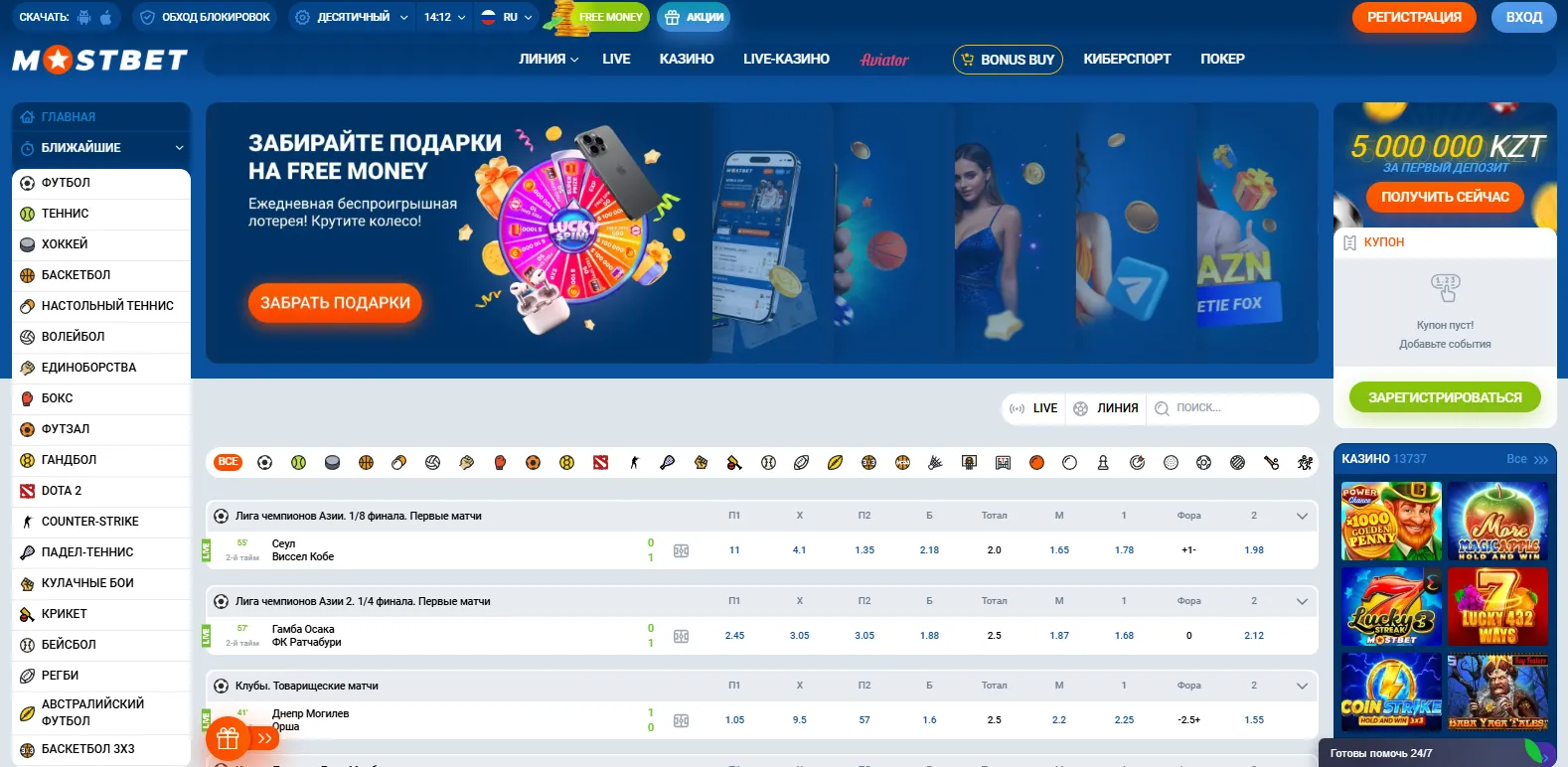
Task: Click the chess pawn sport filter icon
Action: [1103, 462]
